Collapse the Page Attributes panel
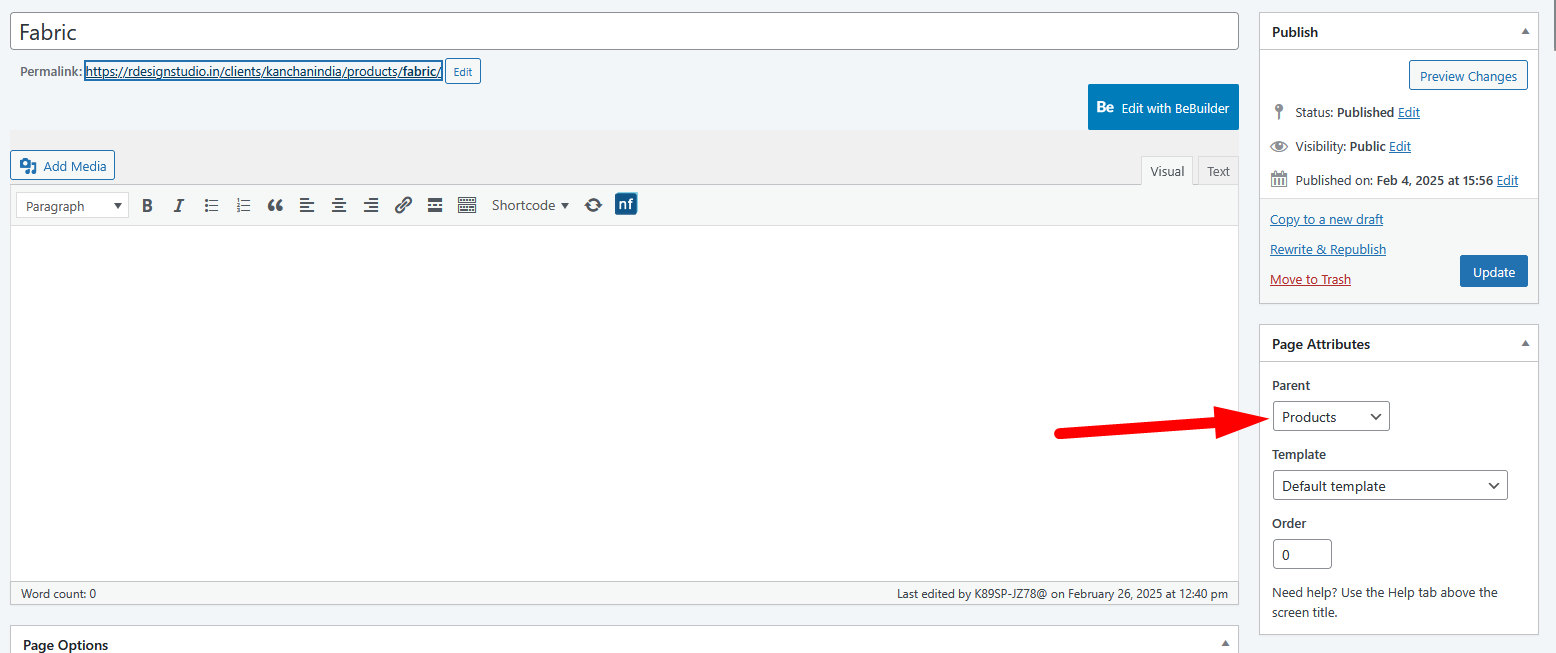The image size is (1556, 653). tap(1525, 344)
